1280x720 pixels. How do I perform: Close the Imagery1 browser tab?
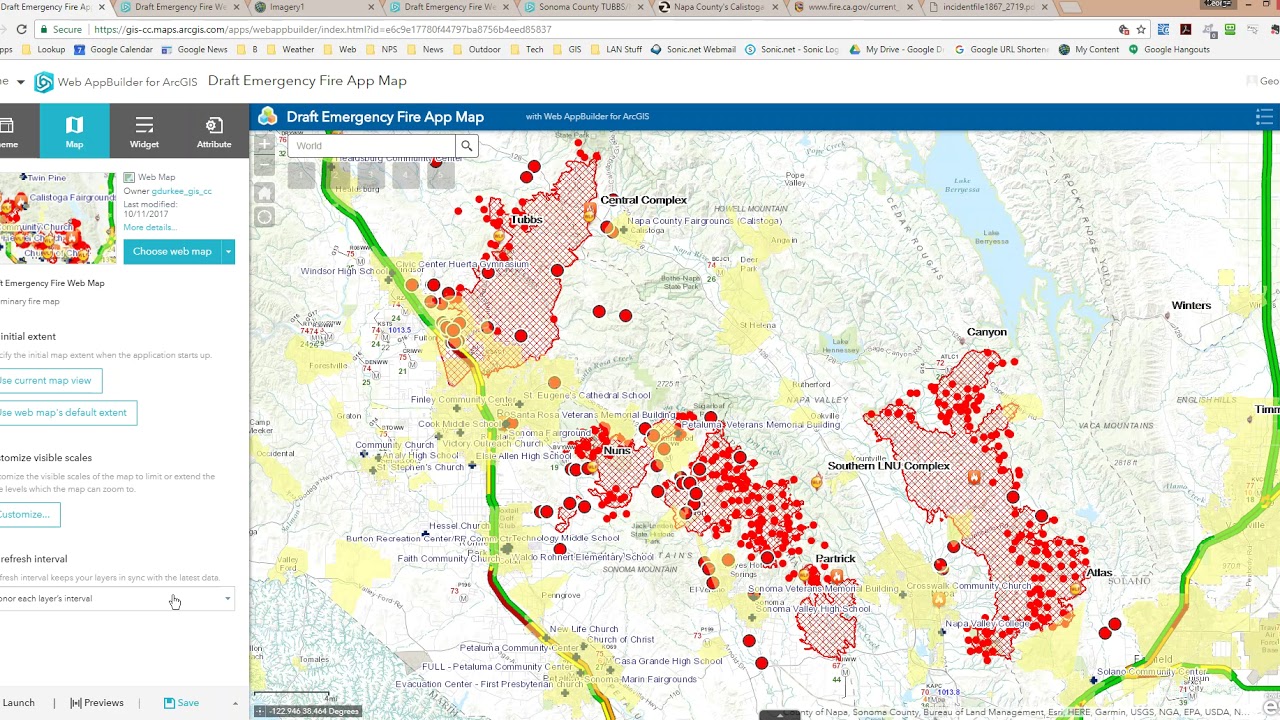point(371,7)
